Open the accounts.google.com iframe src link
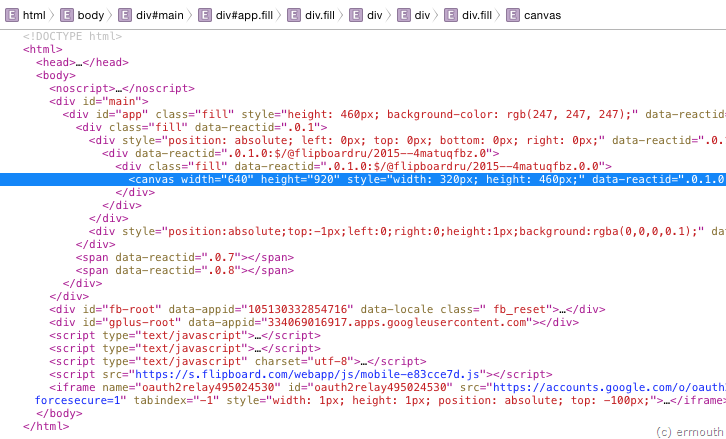This screenshot has height=439, width=726. coord(610,387)
